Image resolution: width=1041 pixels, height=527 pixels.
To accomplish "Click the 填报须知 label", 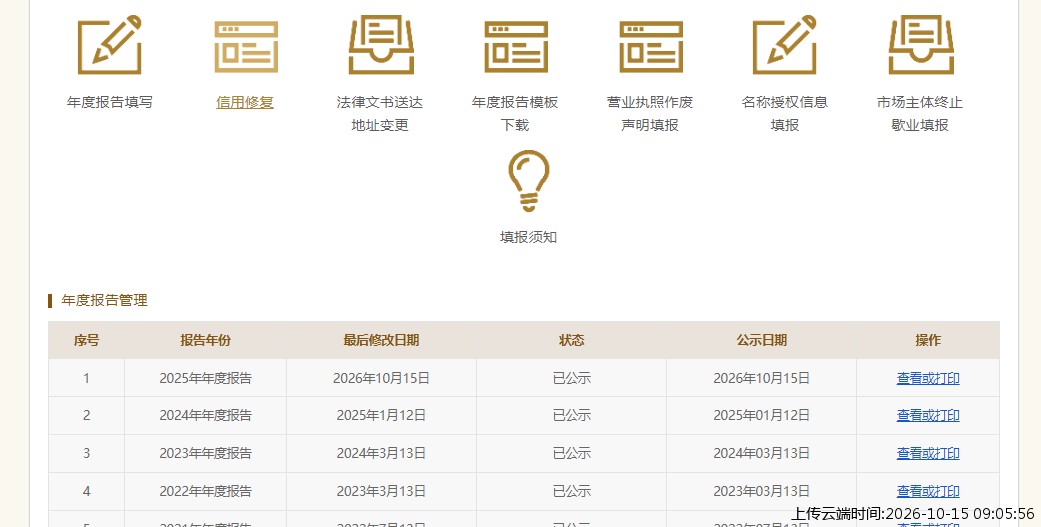I will pos(528,237).
